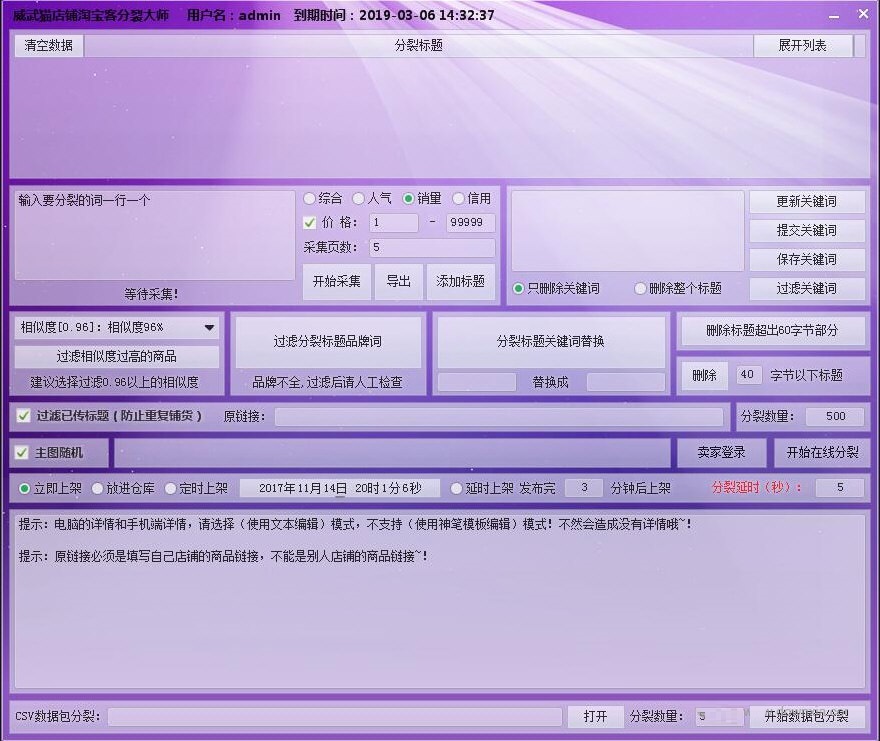Image resolution: width=880 pixels, height=741 pixels.
Task: Expand the list using 展开列表
Action: 804,45
